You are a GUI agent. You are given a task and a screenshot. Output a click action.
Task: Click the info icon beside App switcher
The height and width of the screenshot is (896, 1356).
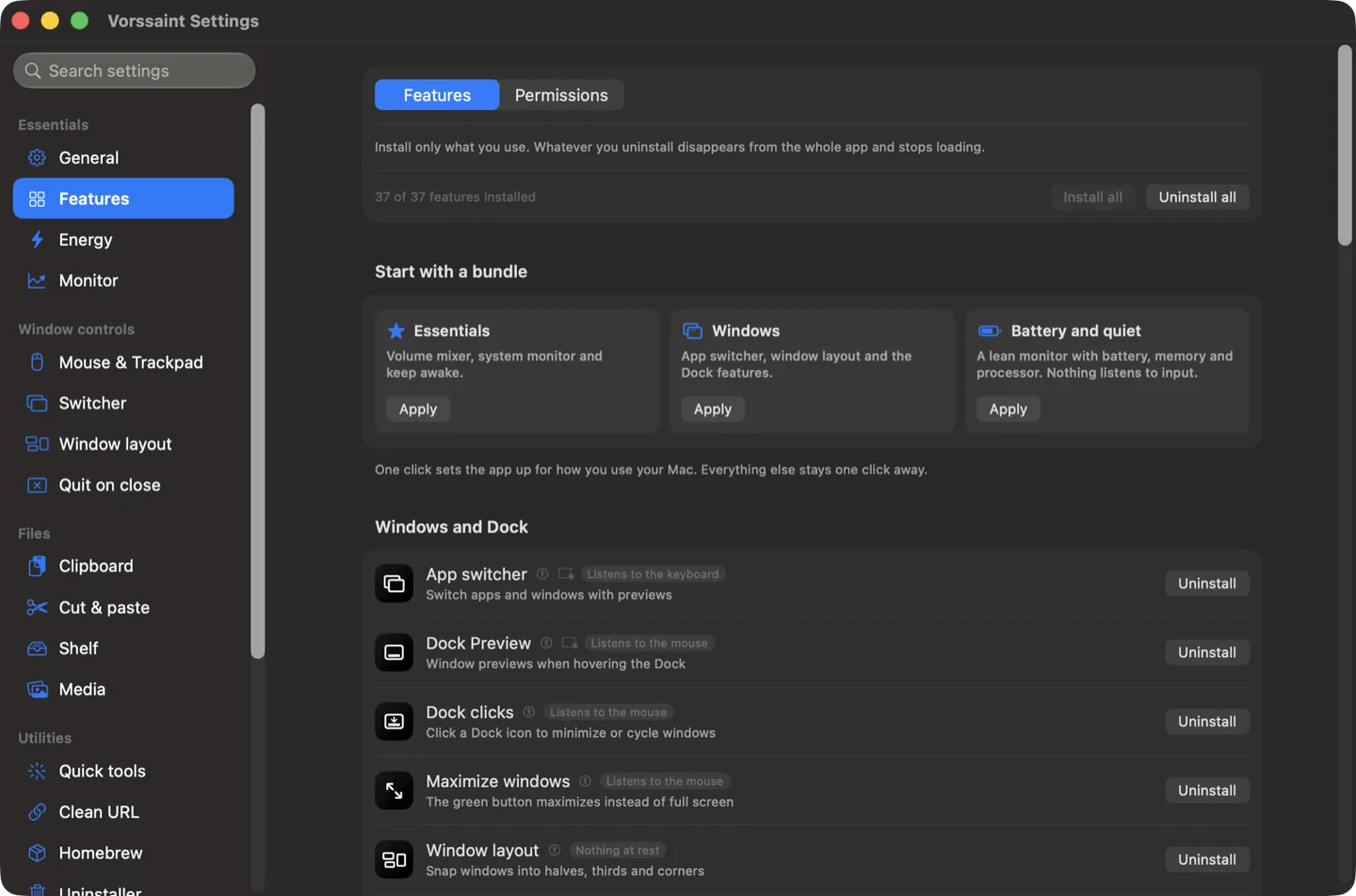click(542, 574)
